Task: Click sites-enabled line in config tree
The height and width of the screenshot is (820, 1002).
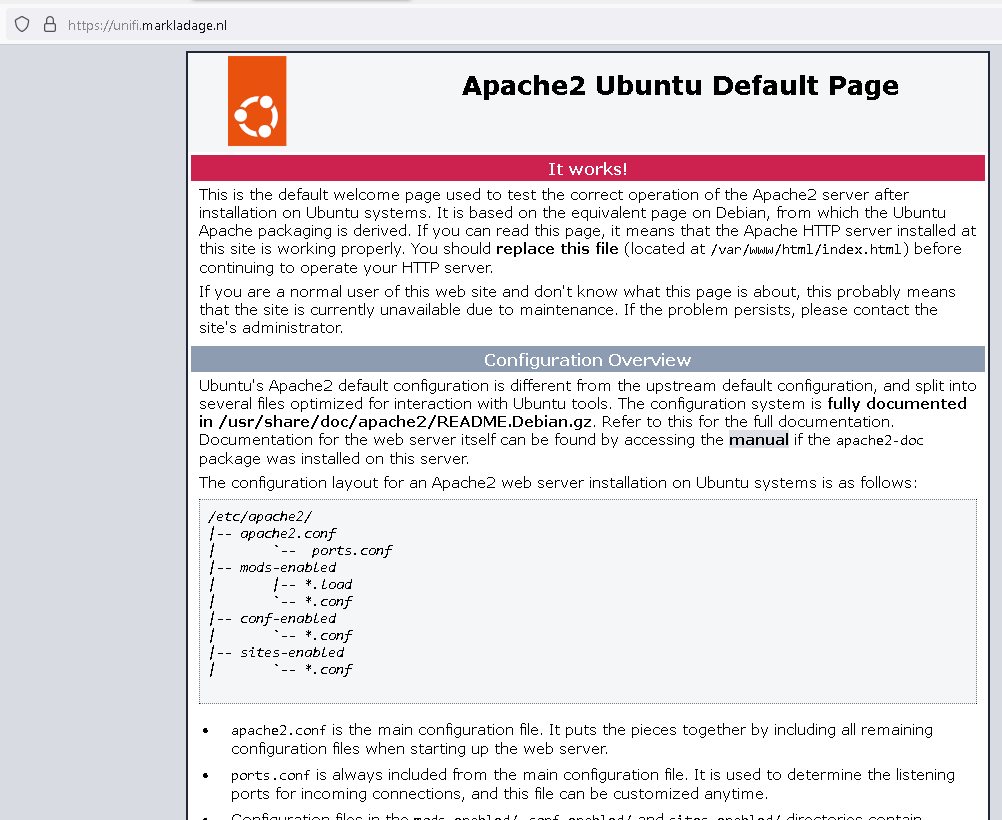Action: tap(291, 653)
